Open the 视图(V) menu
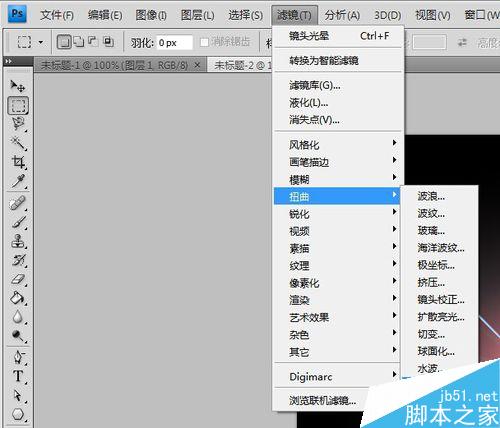 tap(433, 15)
